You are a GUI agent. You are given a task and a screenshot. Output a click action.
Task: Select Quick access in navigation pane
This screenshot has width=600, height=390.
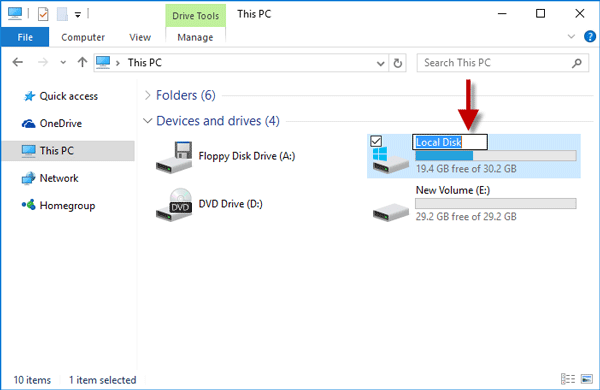(x=68, y=96)
